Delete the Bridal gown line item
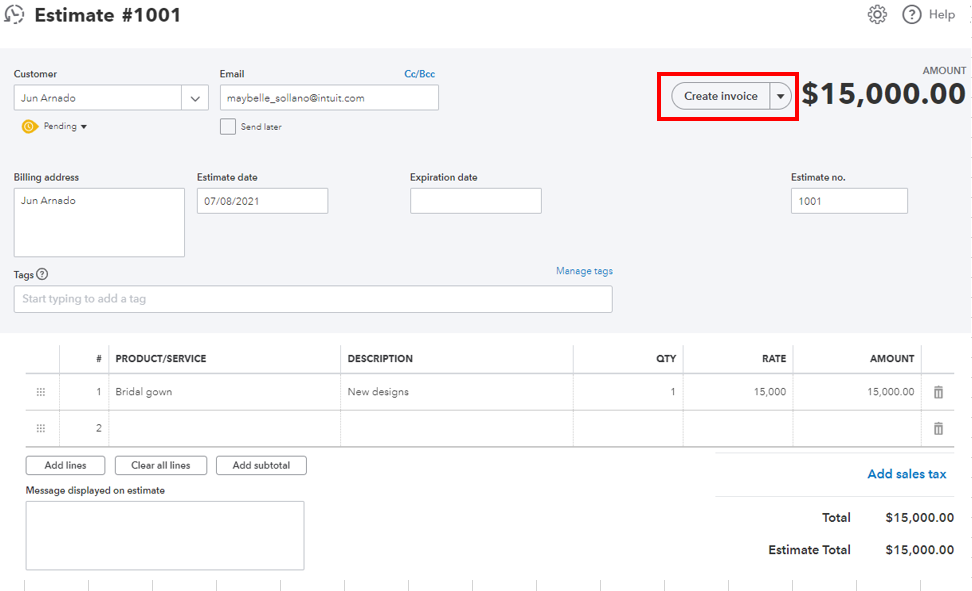 938,392
